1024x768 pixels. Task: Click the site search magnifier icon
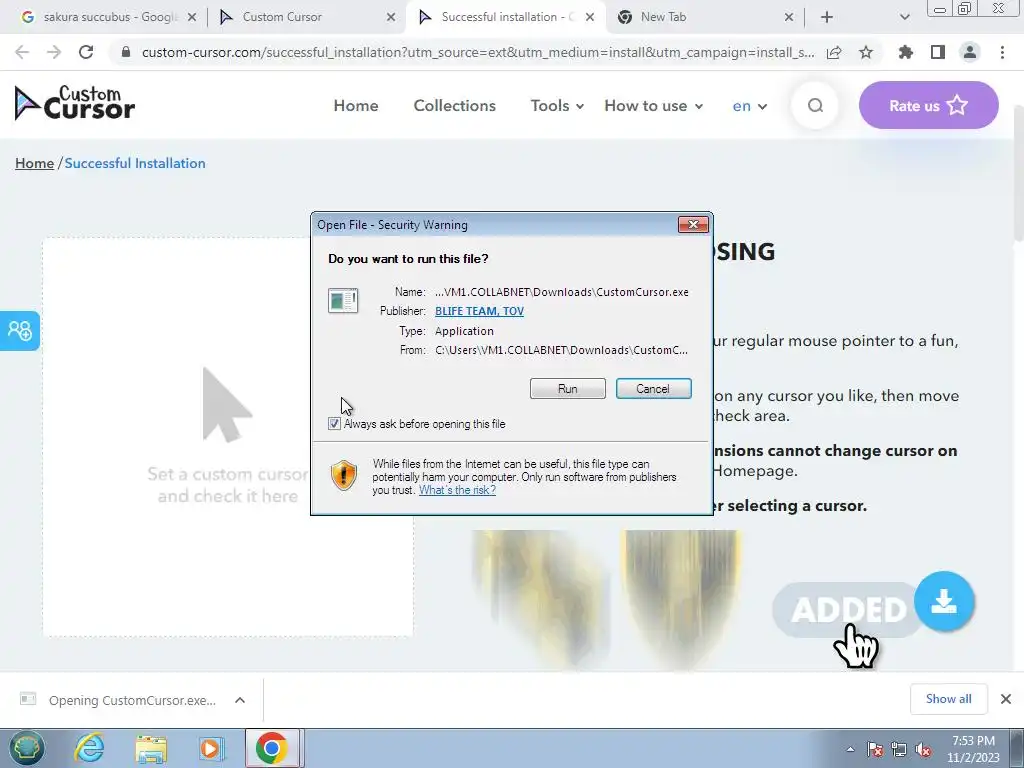[x=815, y=105]
